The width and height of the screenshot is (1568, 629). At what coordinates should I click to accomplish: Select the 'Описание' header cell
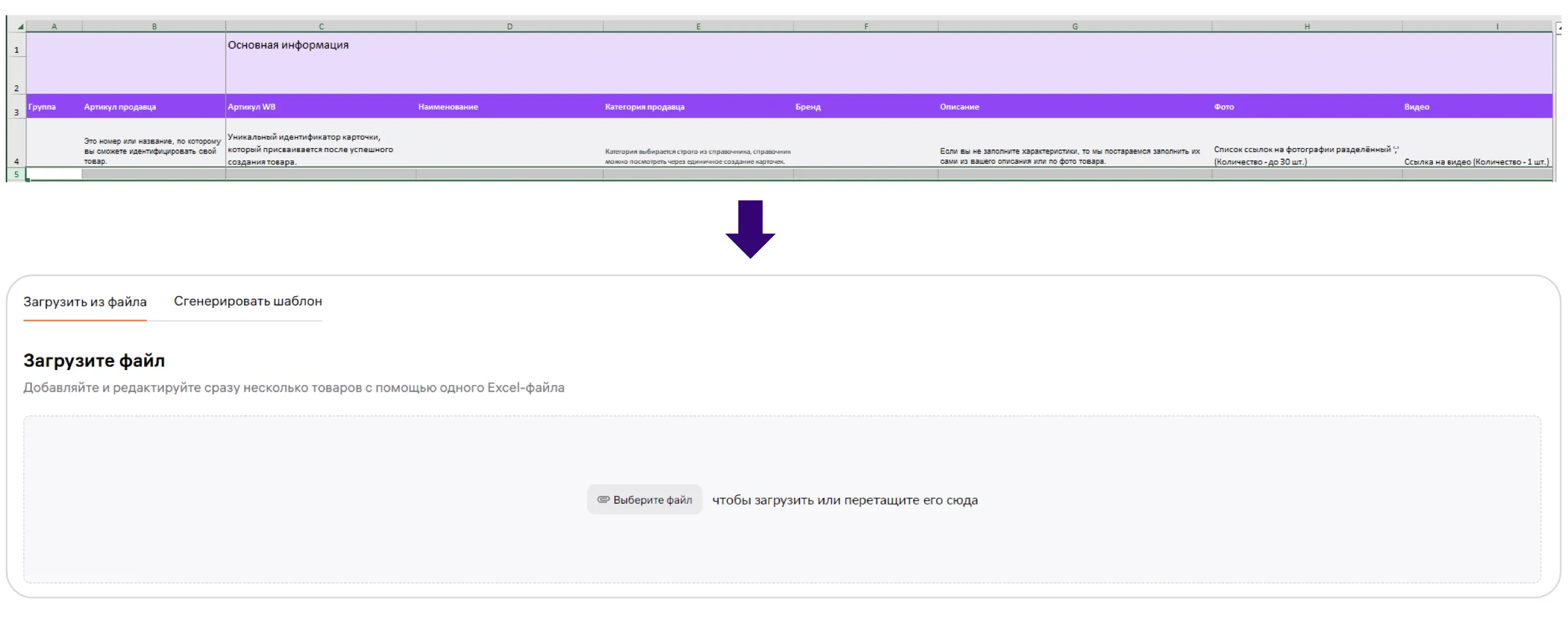coord(959,107)
